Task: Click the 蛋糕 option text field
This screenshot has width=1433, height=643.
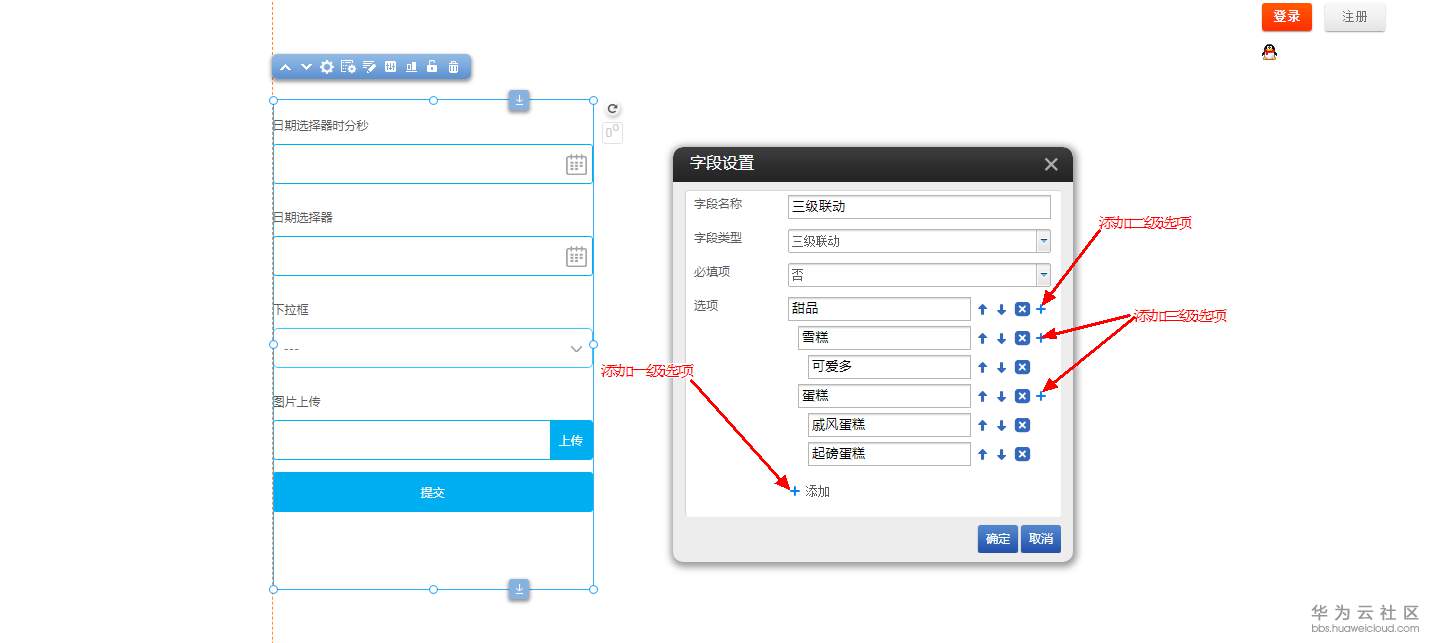Action: click(884, 396)
